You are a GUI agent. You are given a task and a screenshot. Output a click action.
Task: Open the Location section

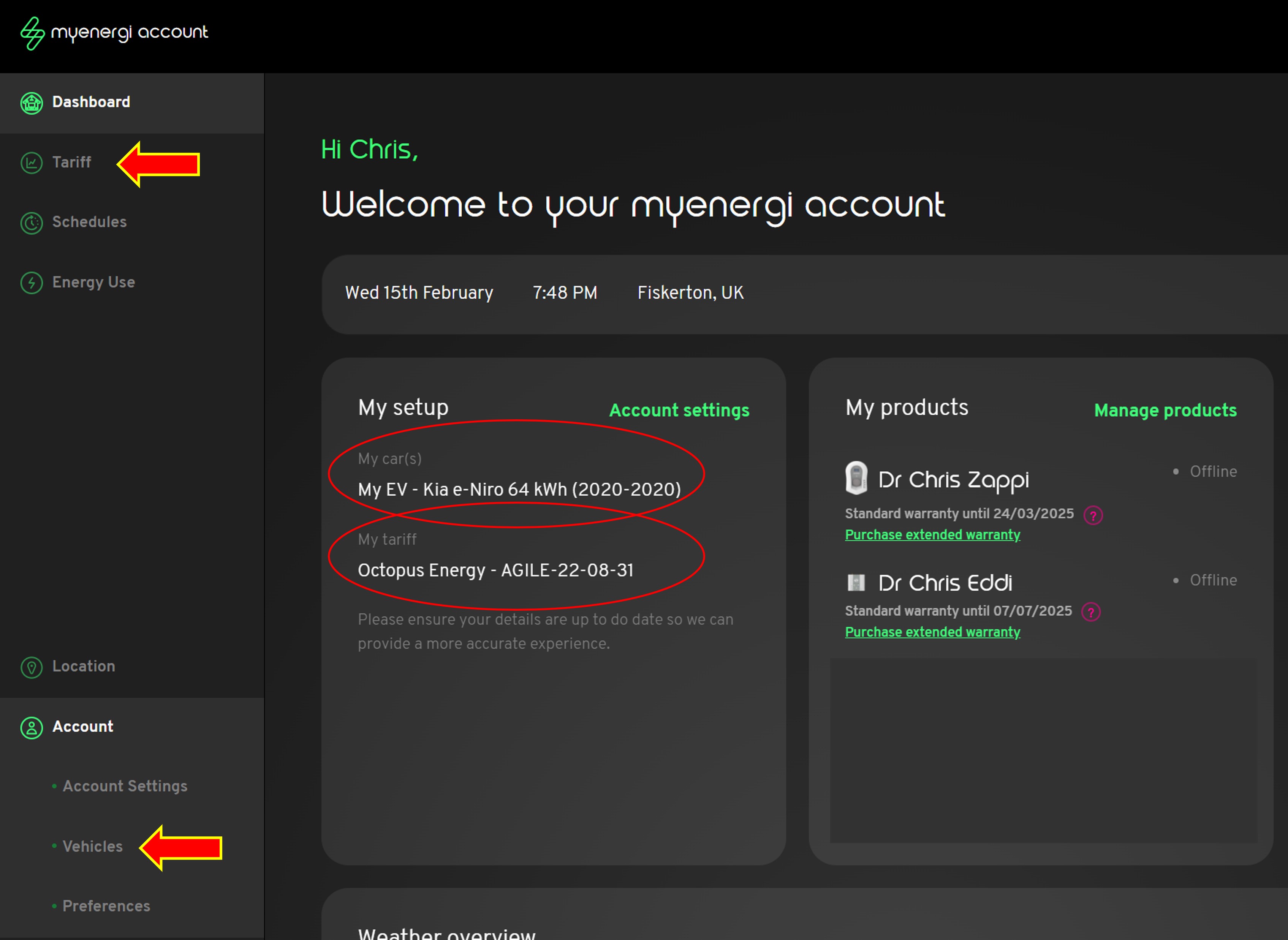84,666
